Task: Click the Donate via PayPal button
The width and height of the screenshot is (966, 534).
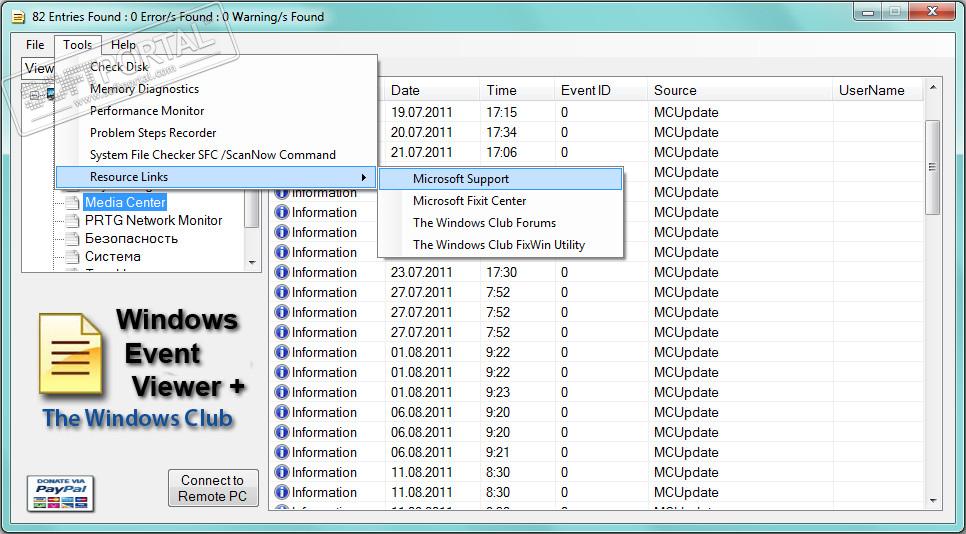Action: tap(60, 493)
